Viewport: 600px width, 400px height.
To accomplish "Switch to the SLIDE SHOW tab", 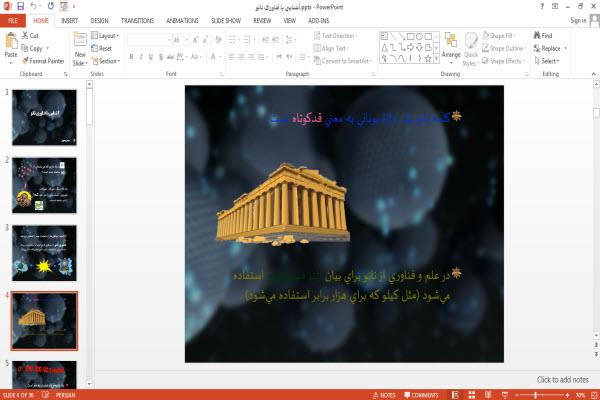I will pos(226,21).
